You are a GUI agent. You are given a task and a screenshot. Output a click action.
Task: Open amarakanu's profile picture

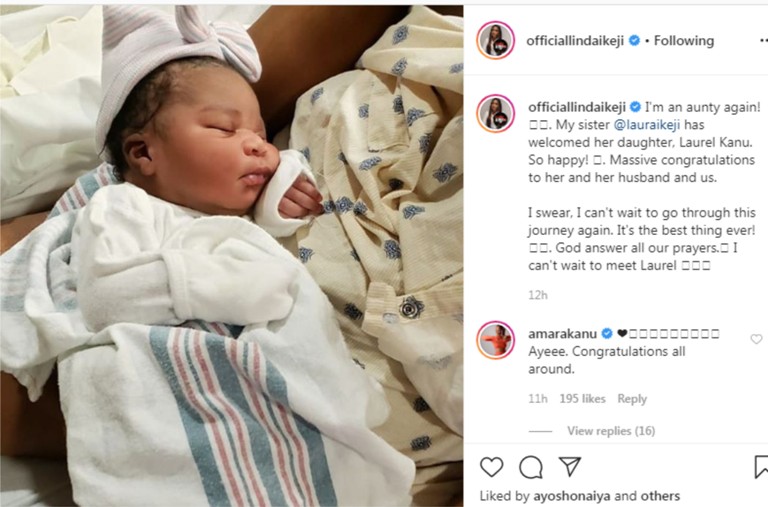[496, 340]
